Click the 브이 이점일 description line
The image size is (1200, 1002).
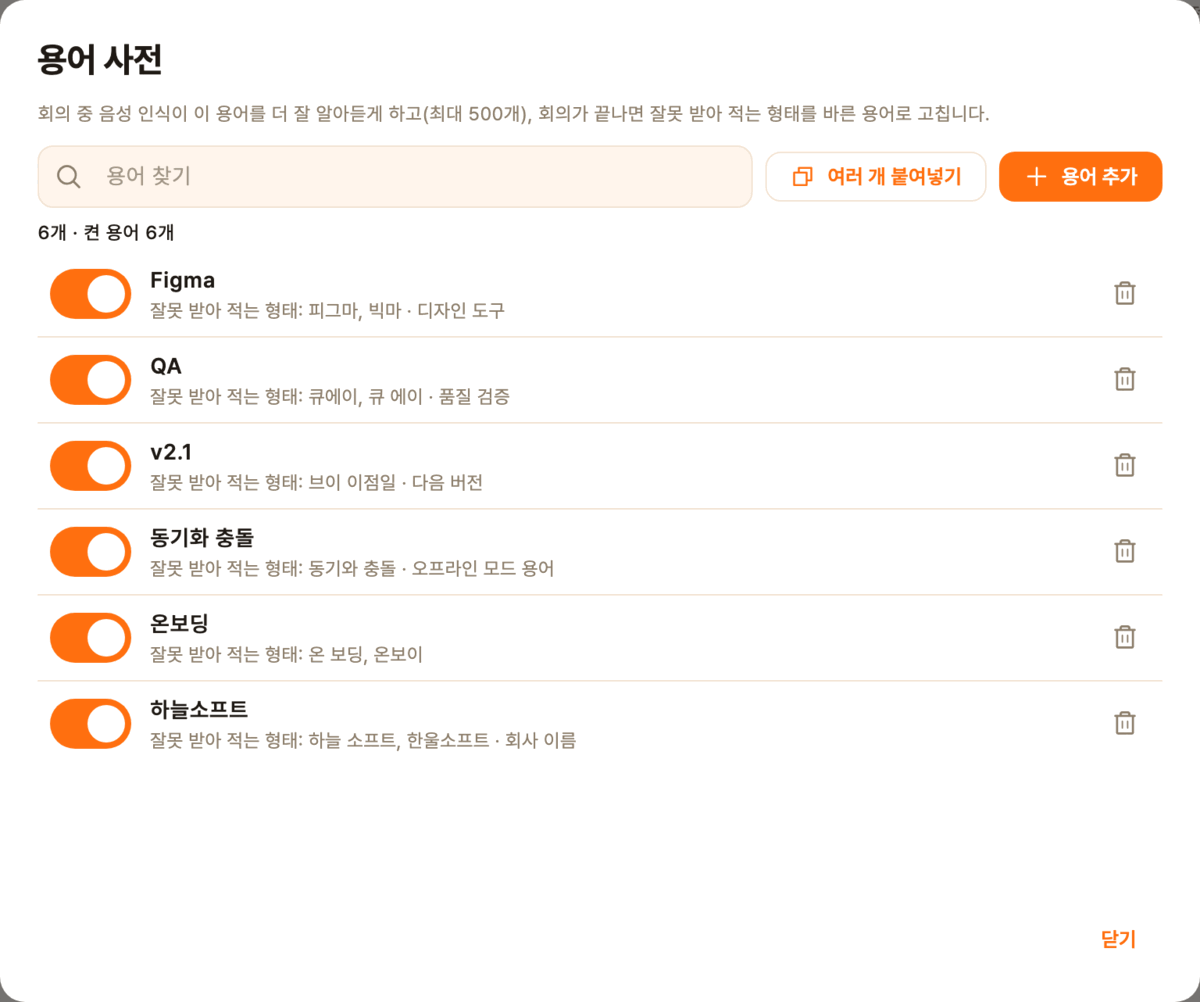click(x=317, y=483)
